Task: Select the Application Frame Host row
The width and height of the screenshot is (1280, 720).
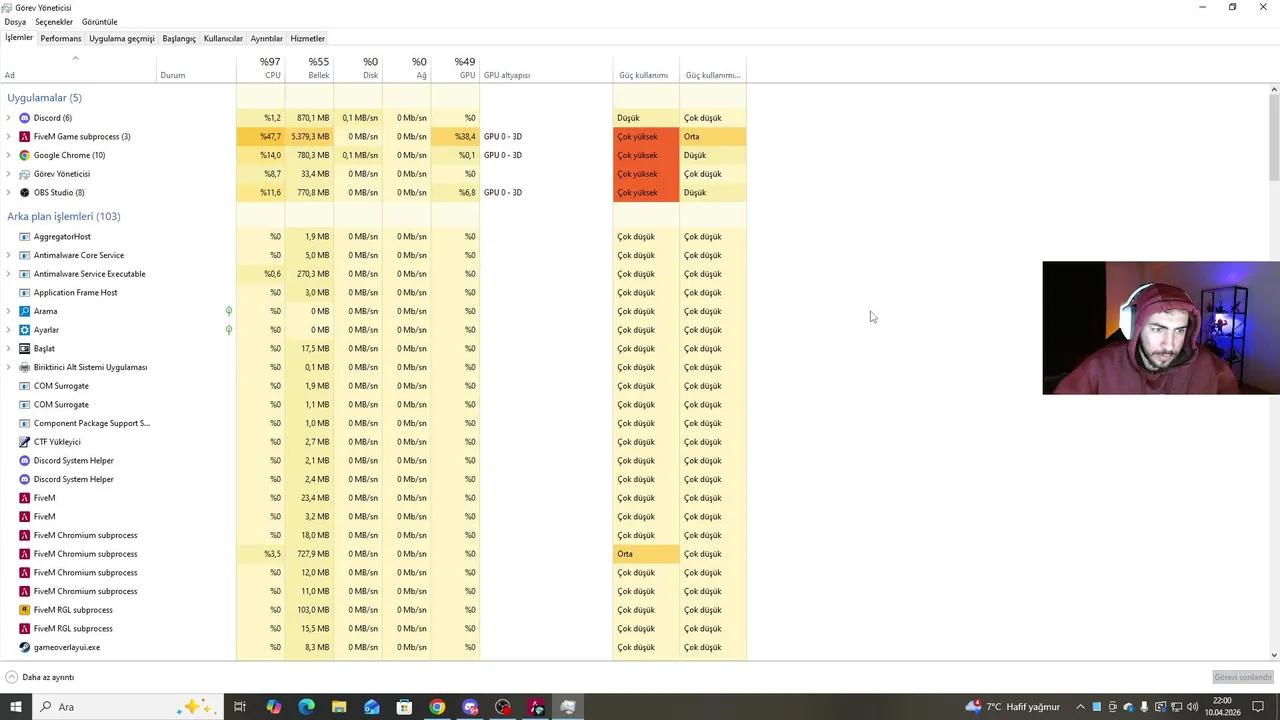Action: click(x=373, y=292)
